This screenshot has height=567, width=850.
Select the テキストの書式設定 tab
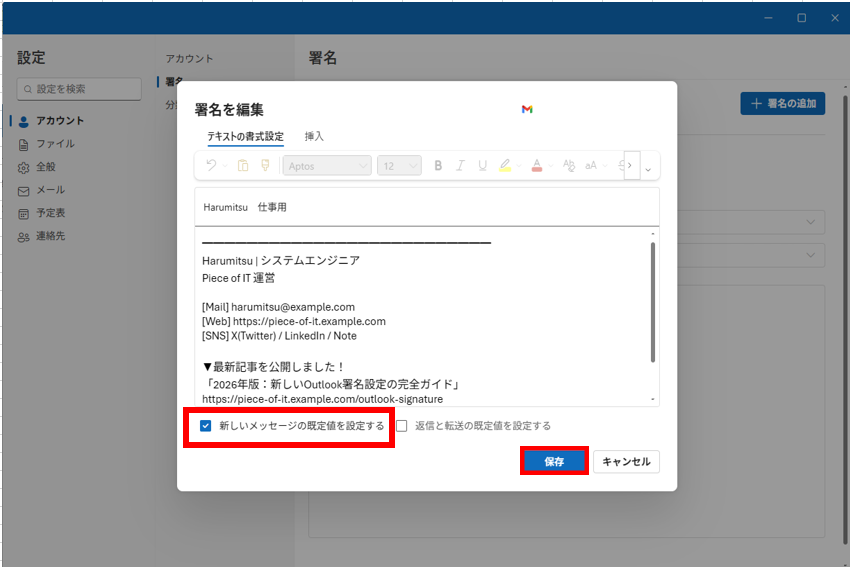(x=245, y=136)
